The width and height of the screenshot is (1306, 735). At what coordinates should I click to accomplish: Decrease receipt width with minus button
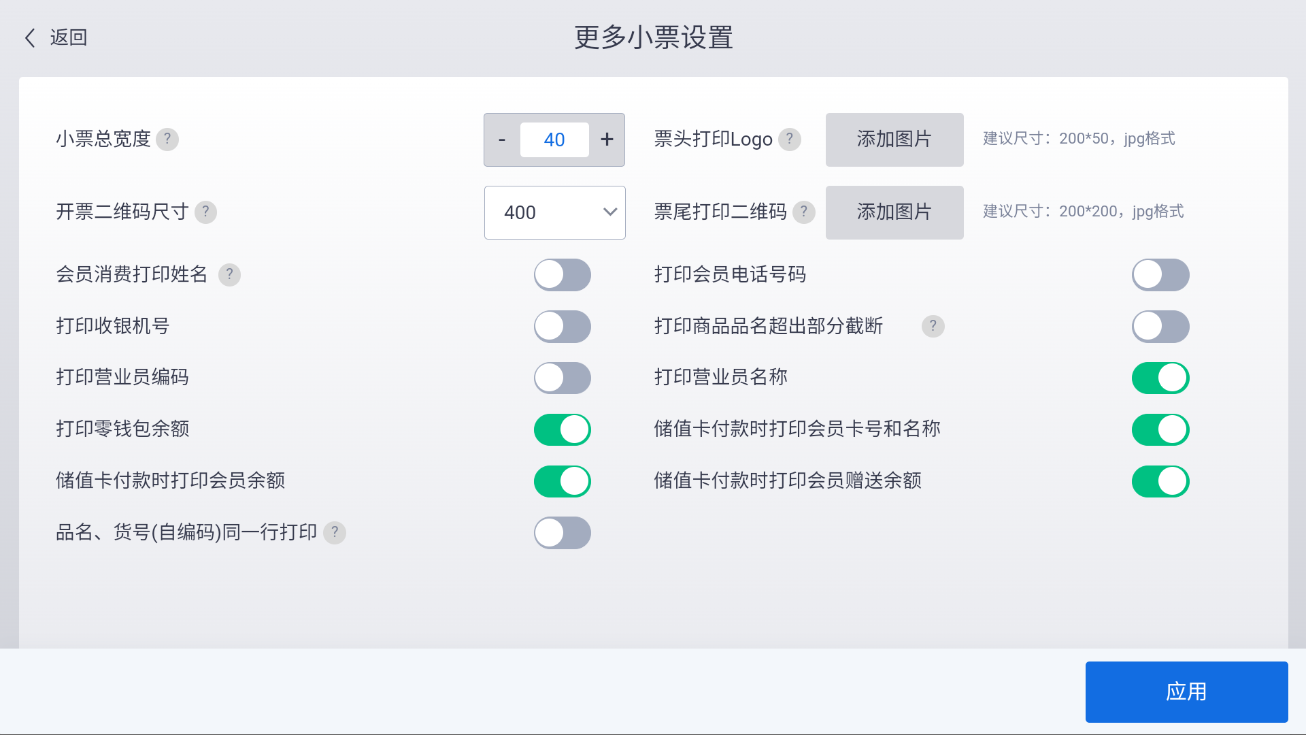[502, 140]
